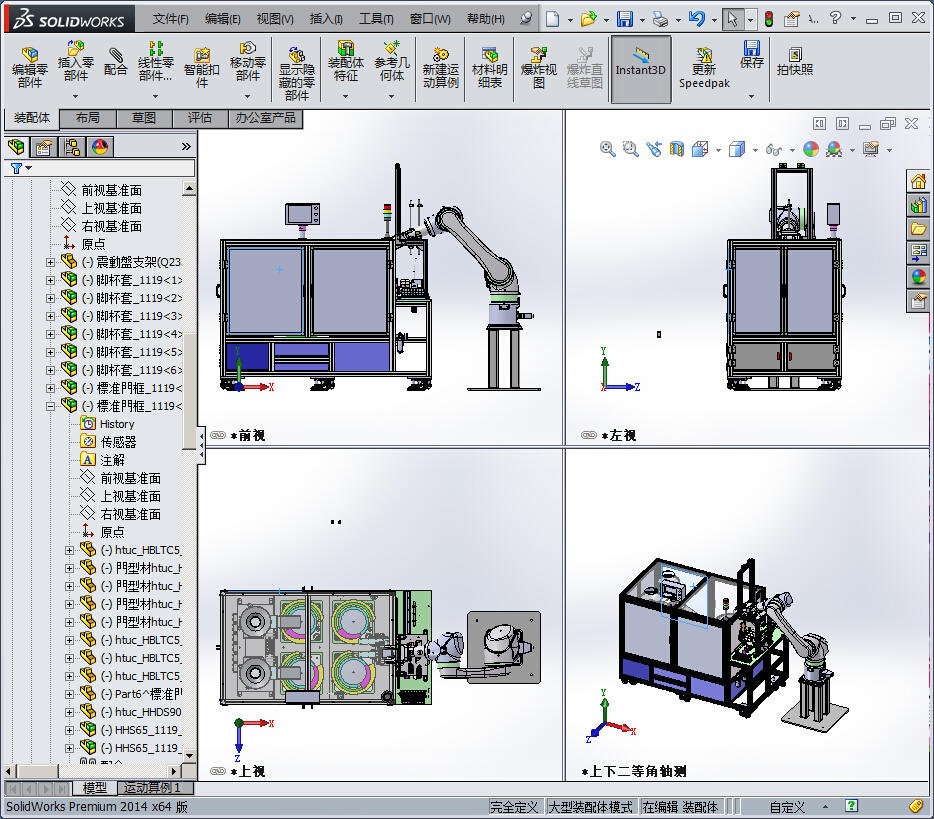The width and height of the screenshot is (934, 819).
Task: Toggle the 大型装配体模式 status bar mode
Action: tap(590, 807)
